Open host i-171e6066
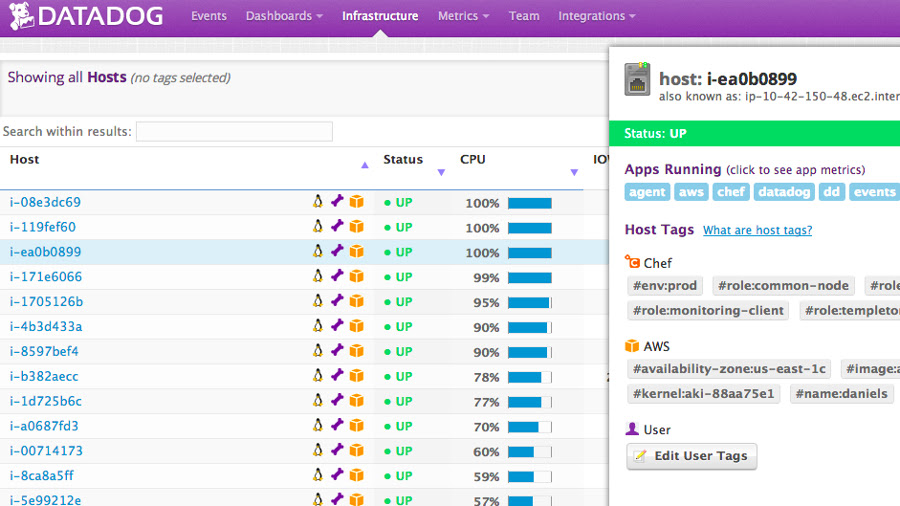900x506 pixels. pyautogui.click(x=46, y=277)
